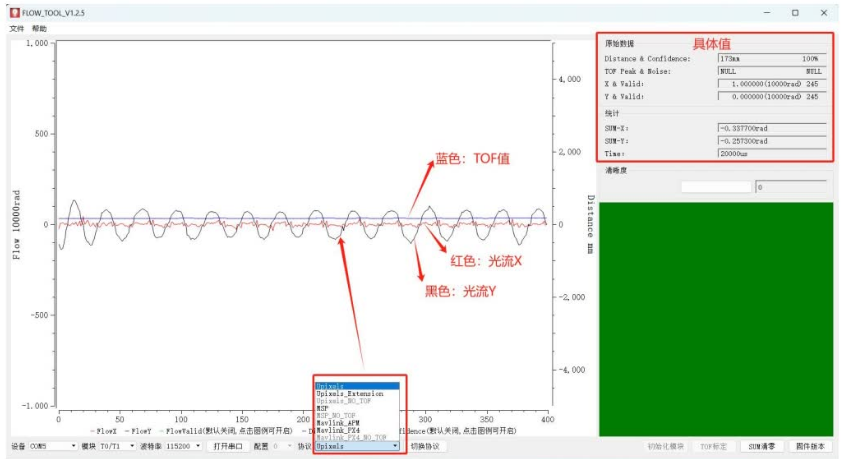Viewport: 851px width, 459px height.
Task: Click the 原始数据 group label
Action: tap(619, 43)
